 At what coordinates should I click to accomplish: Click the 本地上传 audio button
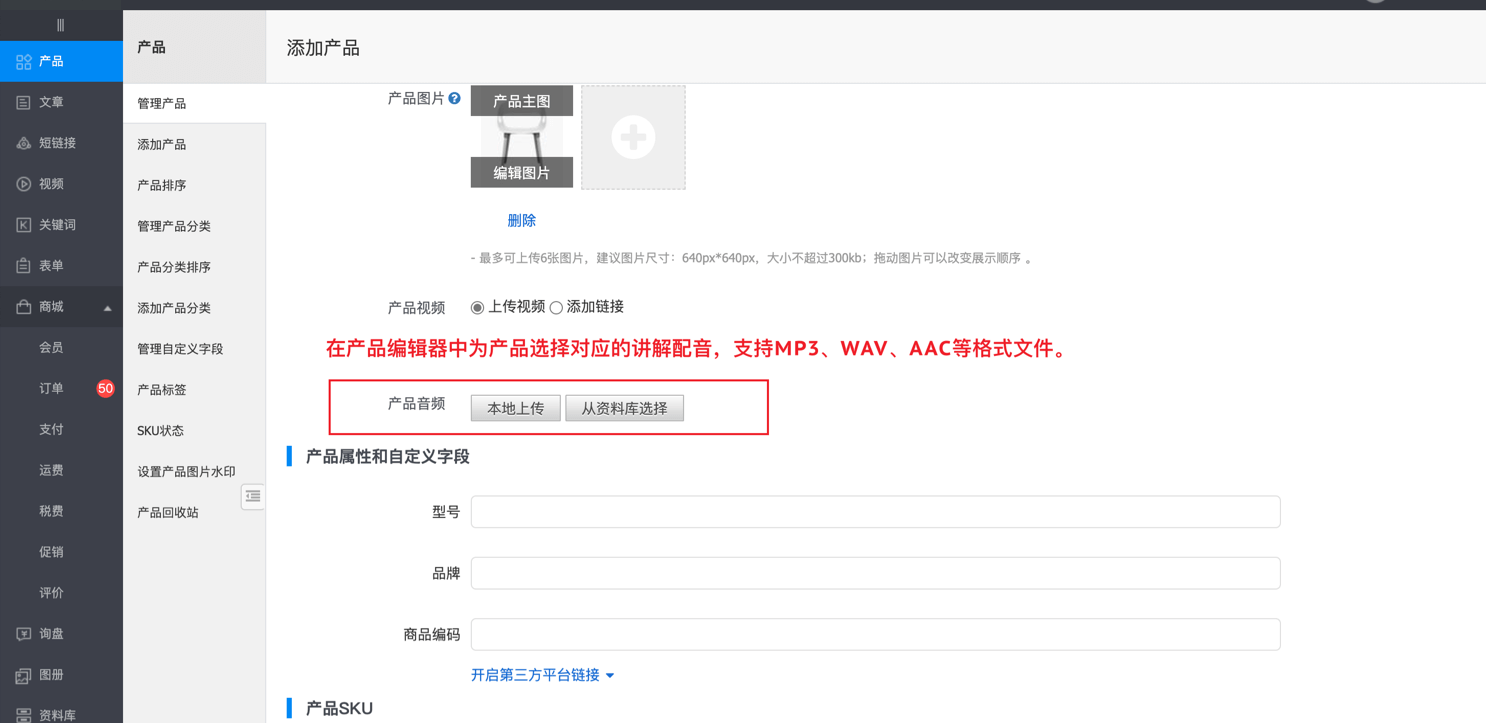[x=515, y=408]
